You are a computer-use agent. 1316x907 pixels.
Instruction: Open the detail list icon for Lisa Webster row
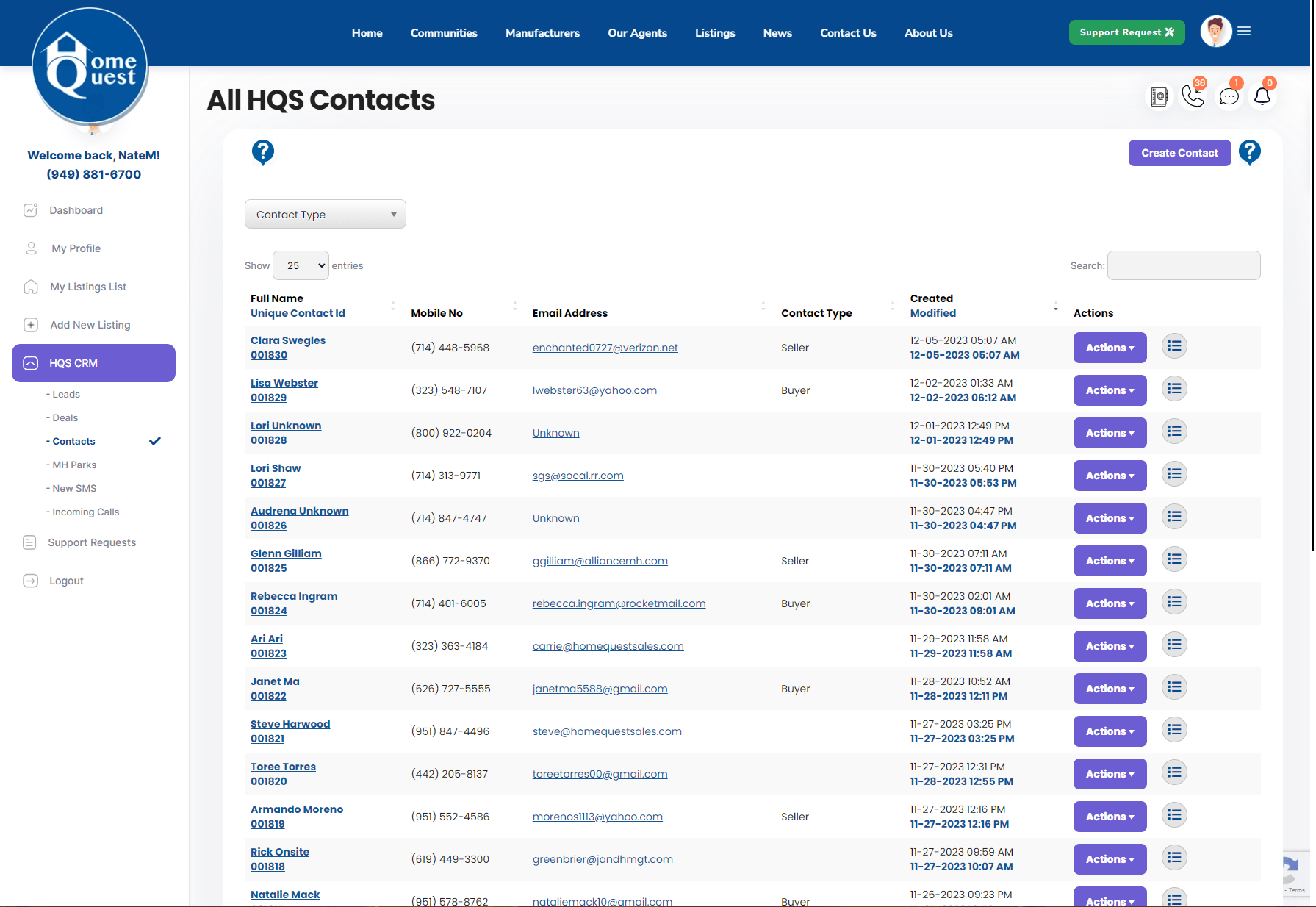point(1173,389)
